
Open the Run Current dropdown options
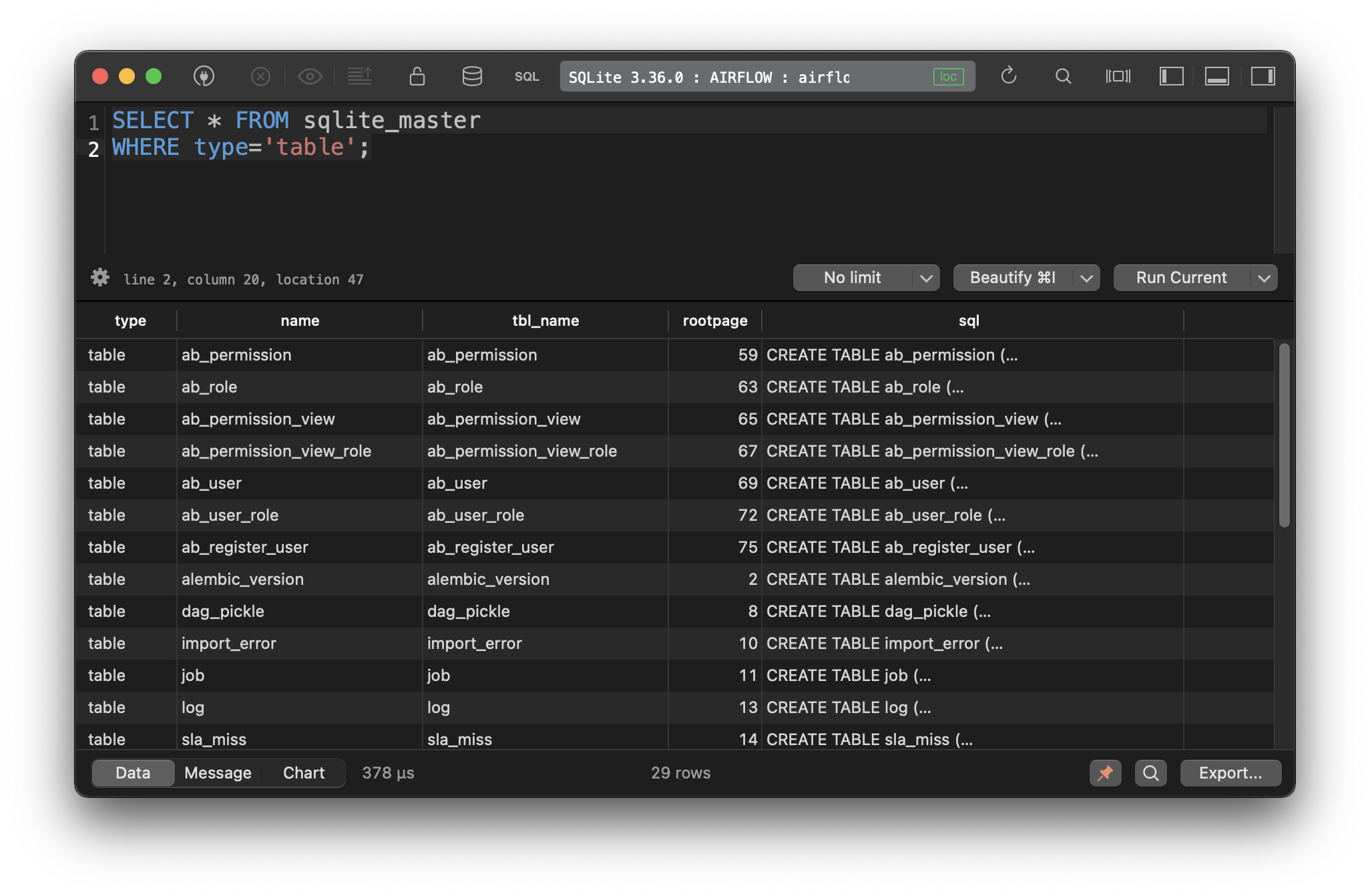tap(1264, 278)
